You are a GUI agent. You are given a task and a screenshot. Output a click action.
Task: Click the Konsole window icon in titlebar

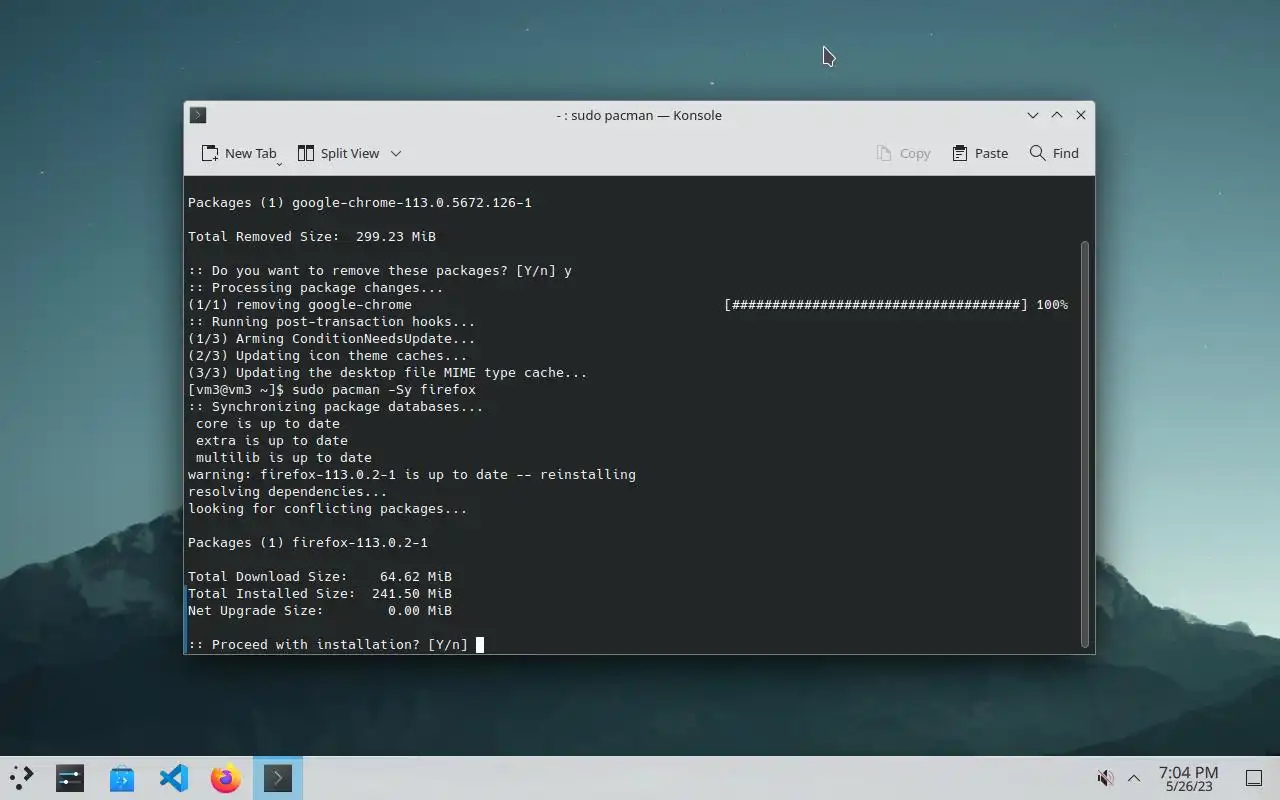(198, 115)
